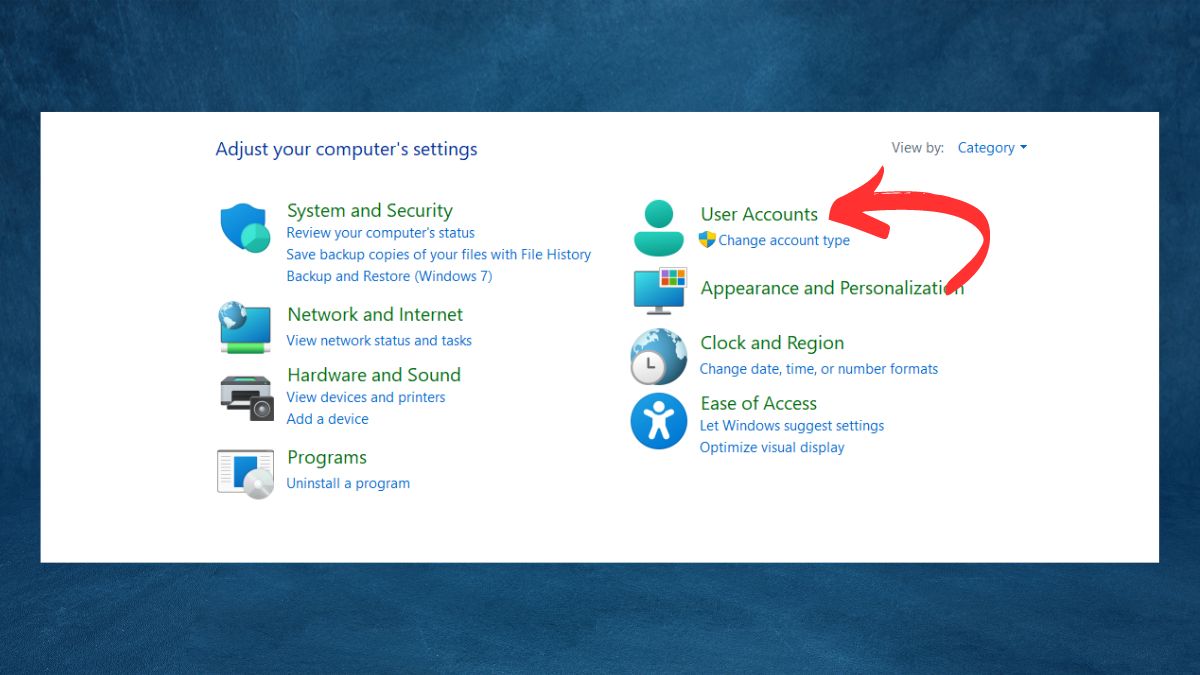Click the User Accounts person icon
Screen dimensions: 1200x675
tap(659, 227)
